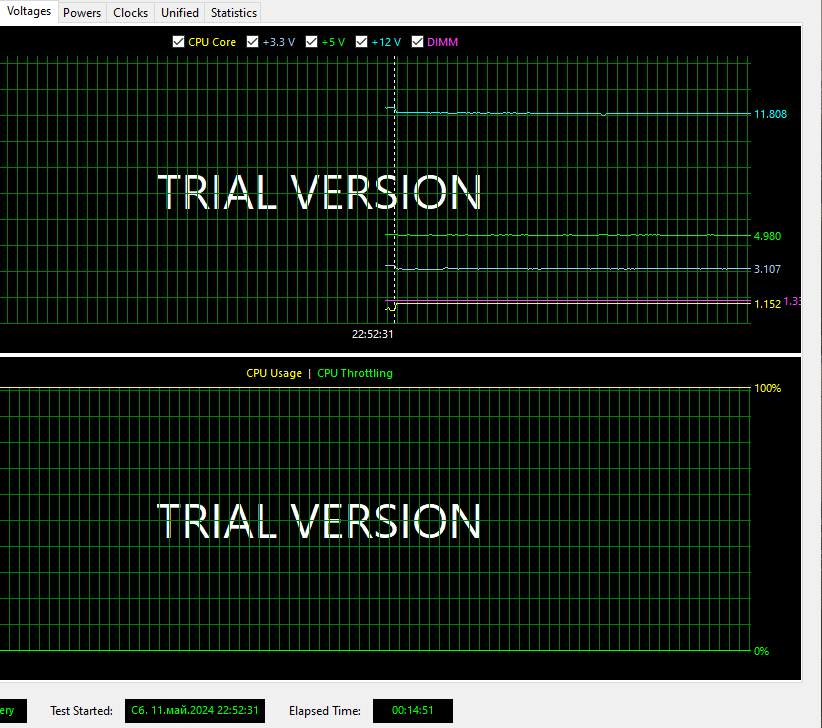The width and height of the screenshot is (822, 728).
Task: Go to the Statistics tab
Action: (x=234, y=13)
